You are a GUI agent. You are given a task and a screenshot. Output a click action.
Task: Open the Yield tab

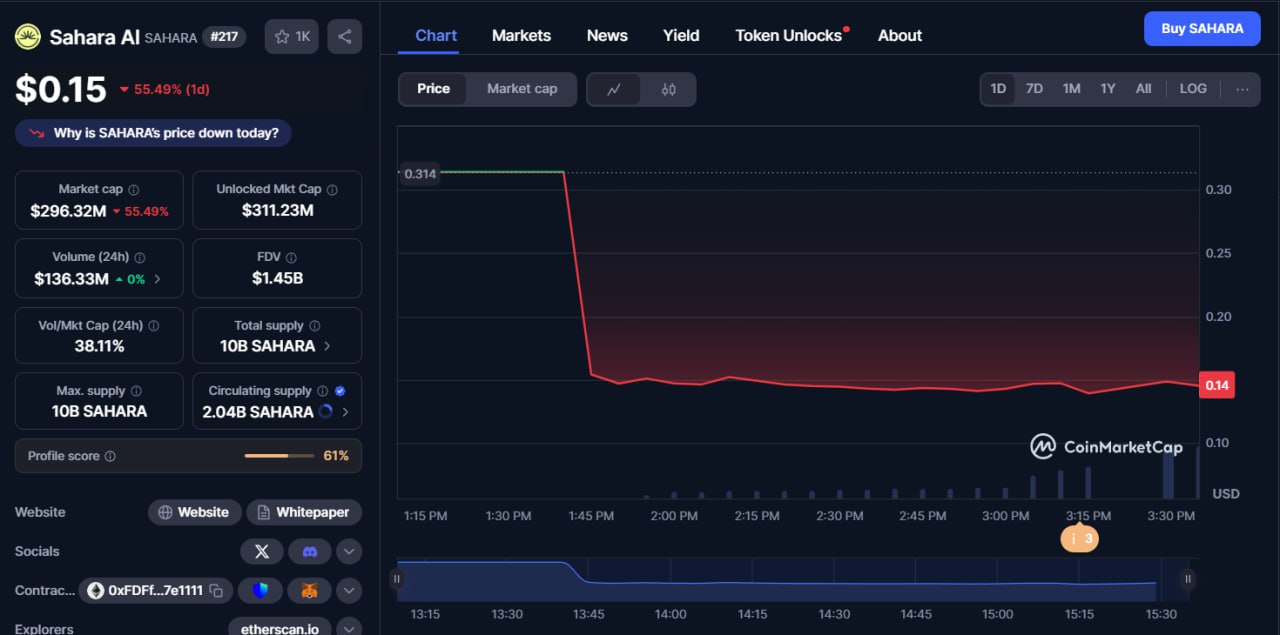pos(681,35)
